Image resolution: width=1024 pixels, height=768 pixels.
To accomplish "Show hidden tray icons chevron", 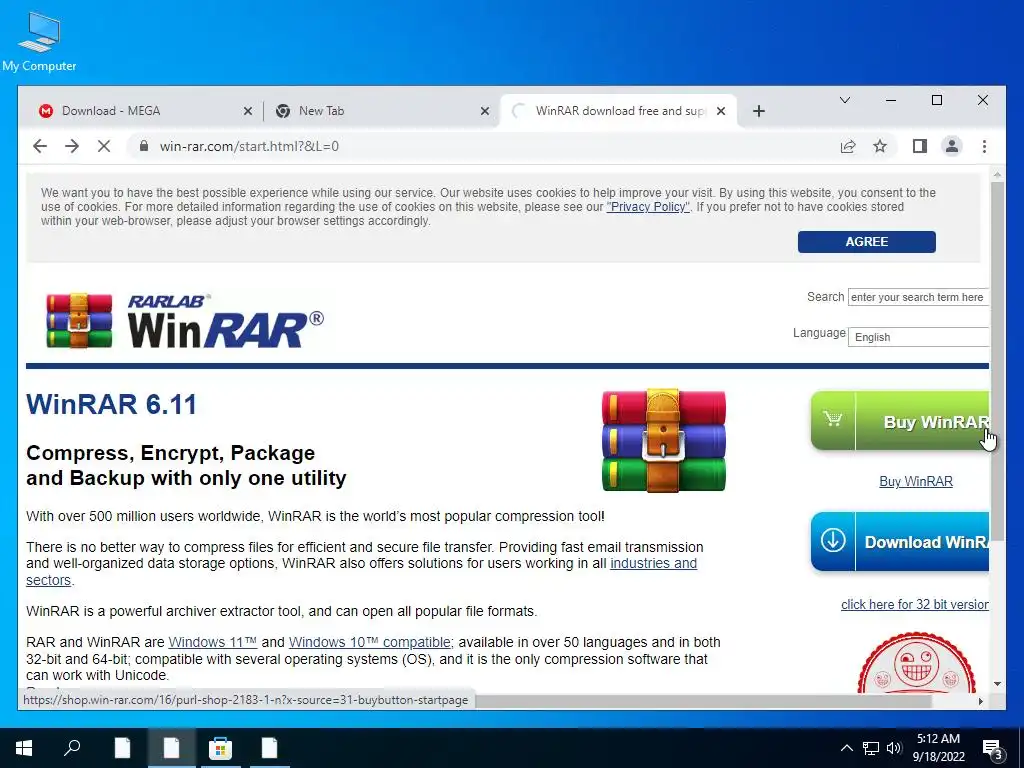I will click(x=846, y=748).
